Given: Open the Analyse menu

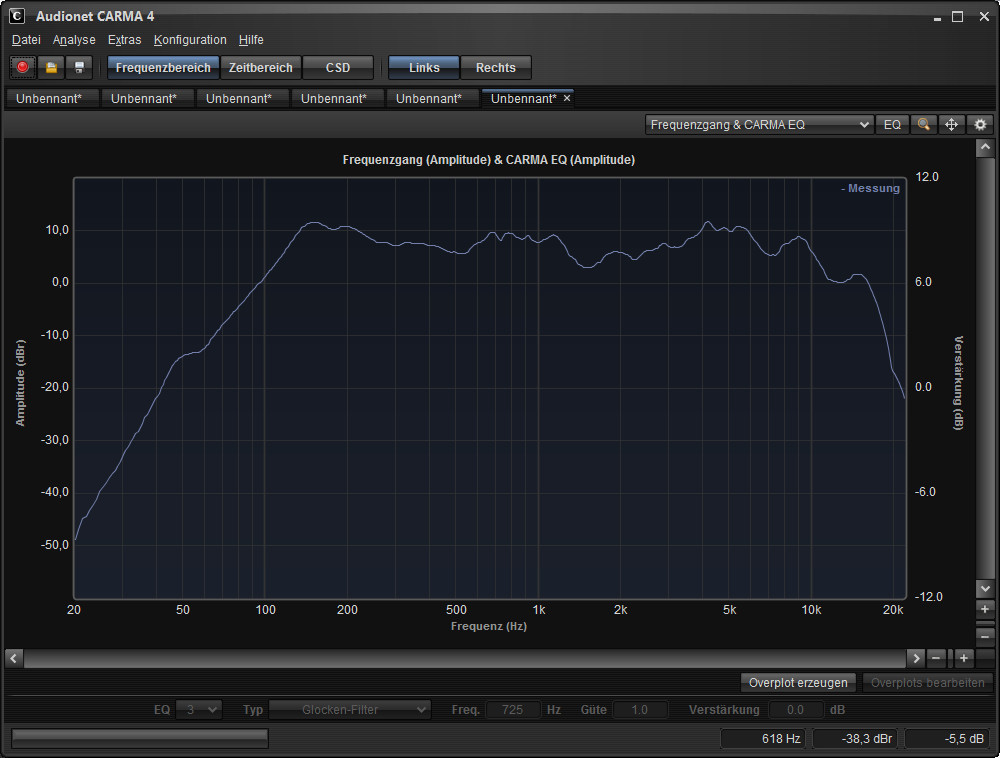Looking at the screenshot, I should tap(74, 40).
